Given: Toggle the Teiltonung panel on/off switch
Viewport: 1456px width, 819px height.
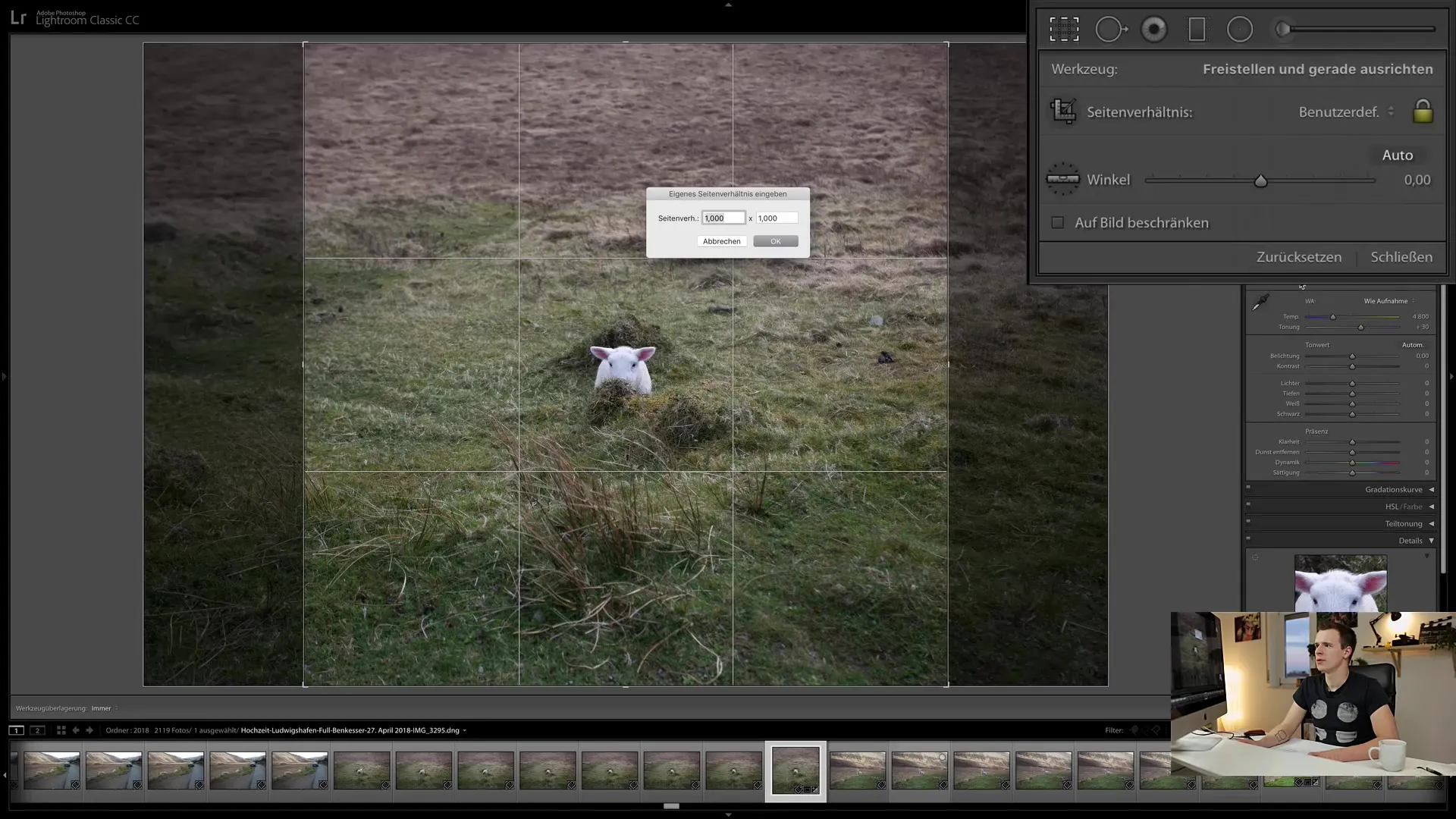Looking at the screenshot, I should click(1248, 521).
